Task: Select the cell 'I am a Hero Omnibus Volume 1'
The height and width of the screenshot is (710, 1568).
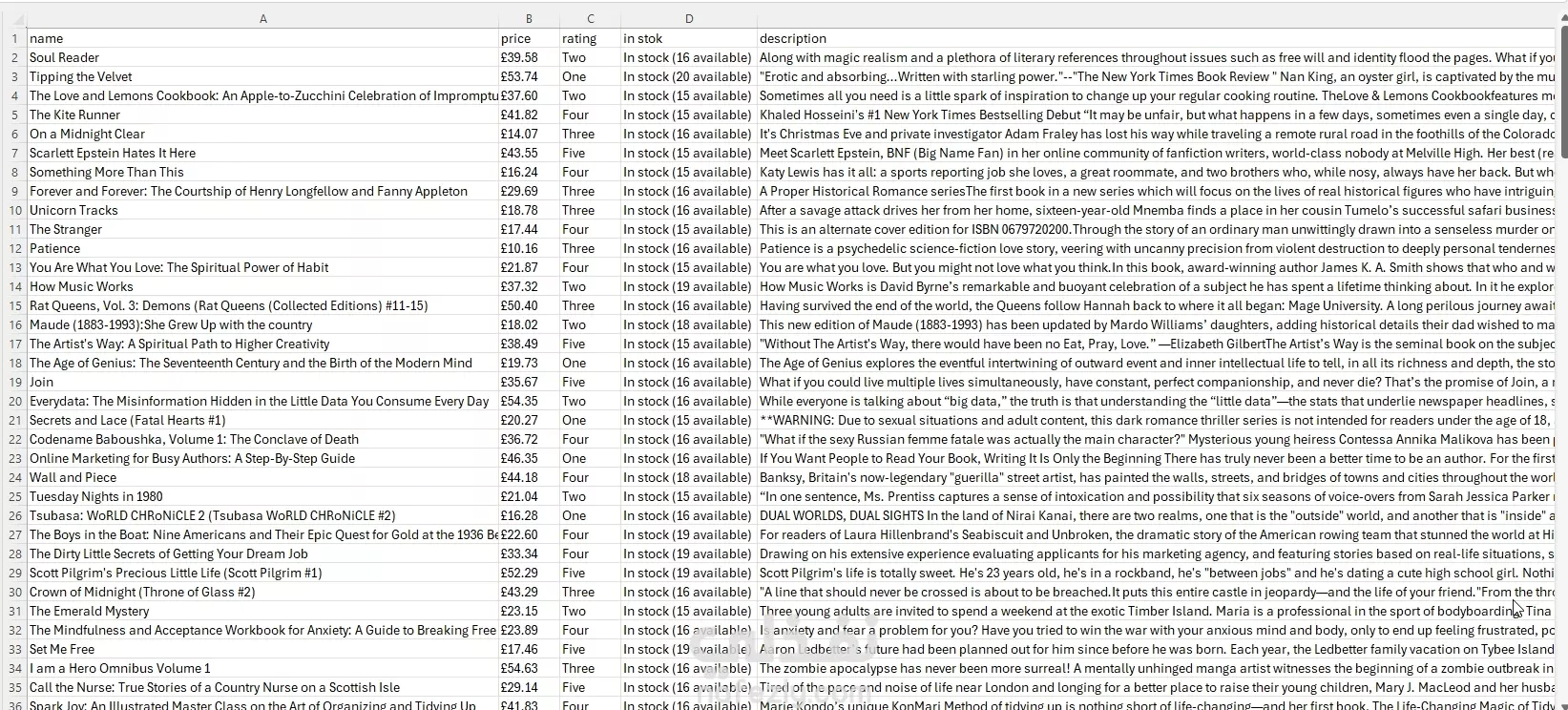Action: (262, 668)
